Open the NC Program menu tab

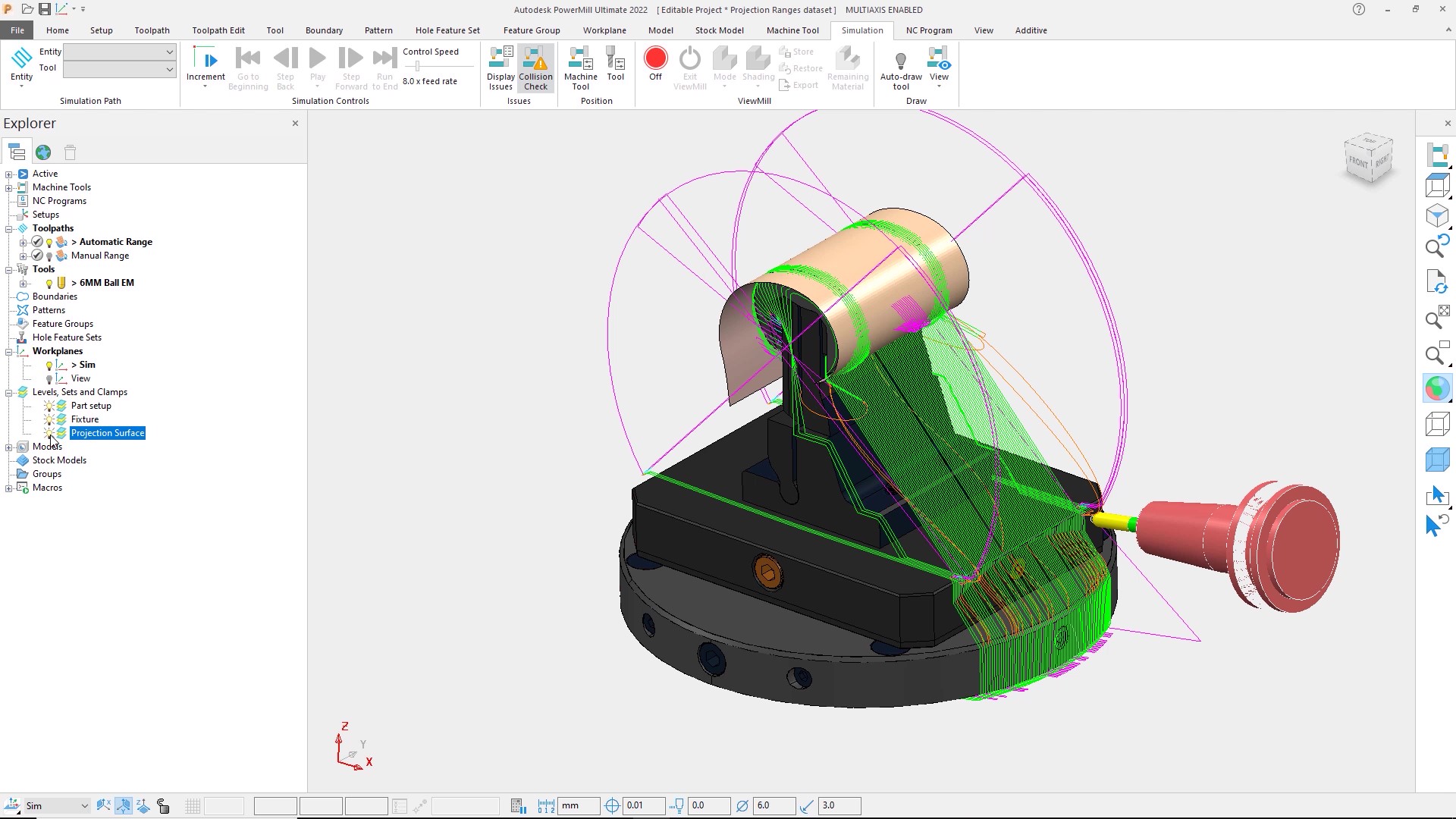coord(928,30)
